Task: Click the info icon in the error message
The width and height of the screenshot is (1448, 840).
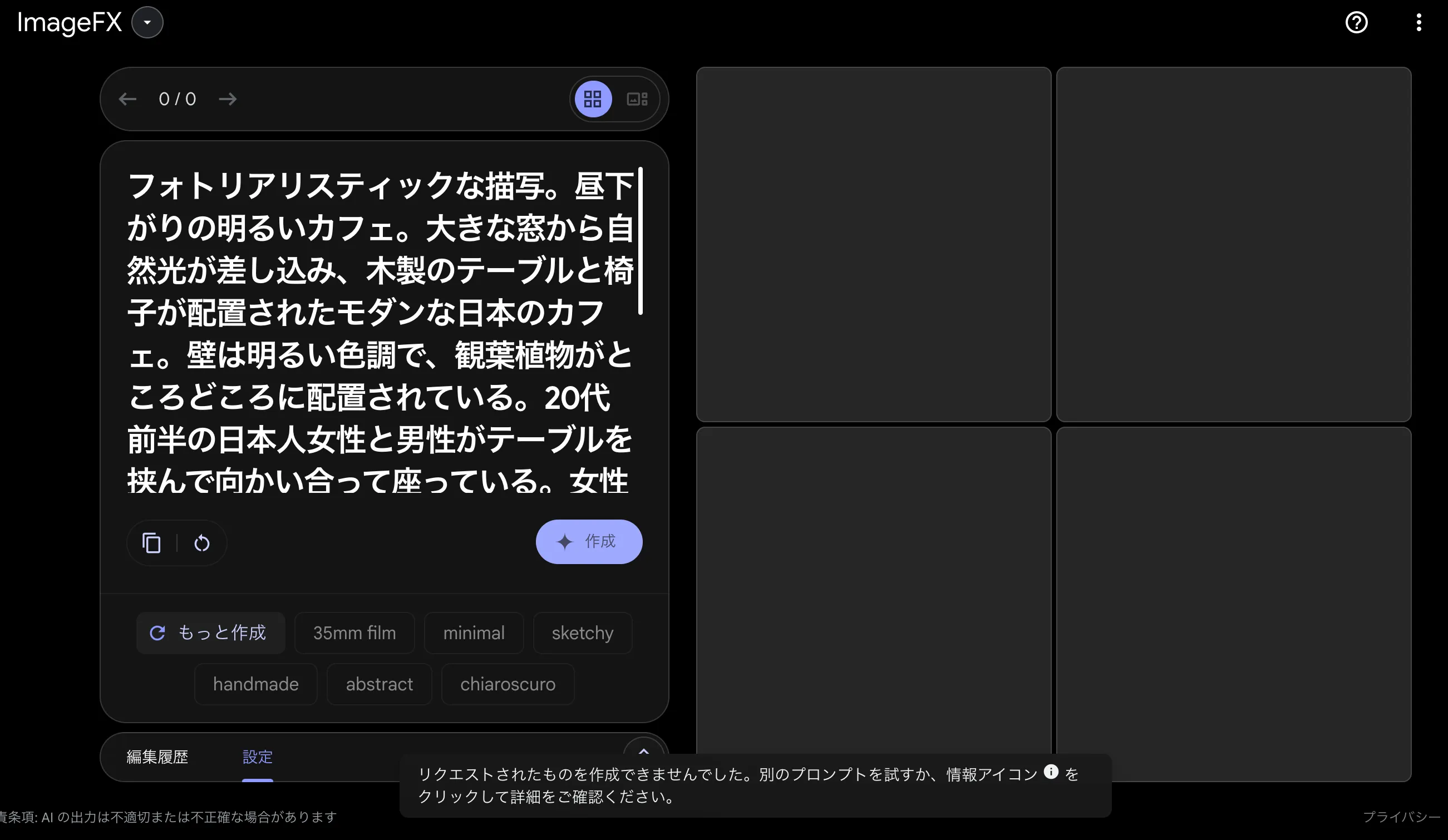Action: click(x=1052, y=772)
